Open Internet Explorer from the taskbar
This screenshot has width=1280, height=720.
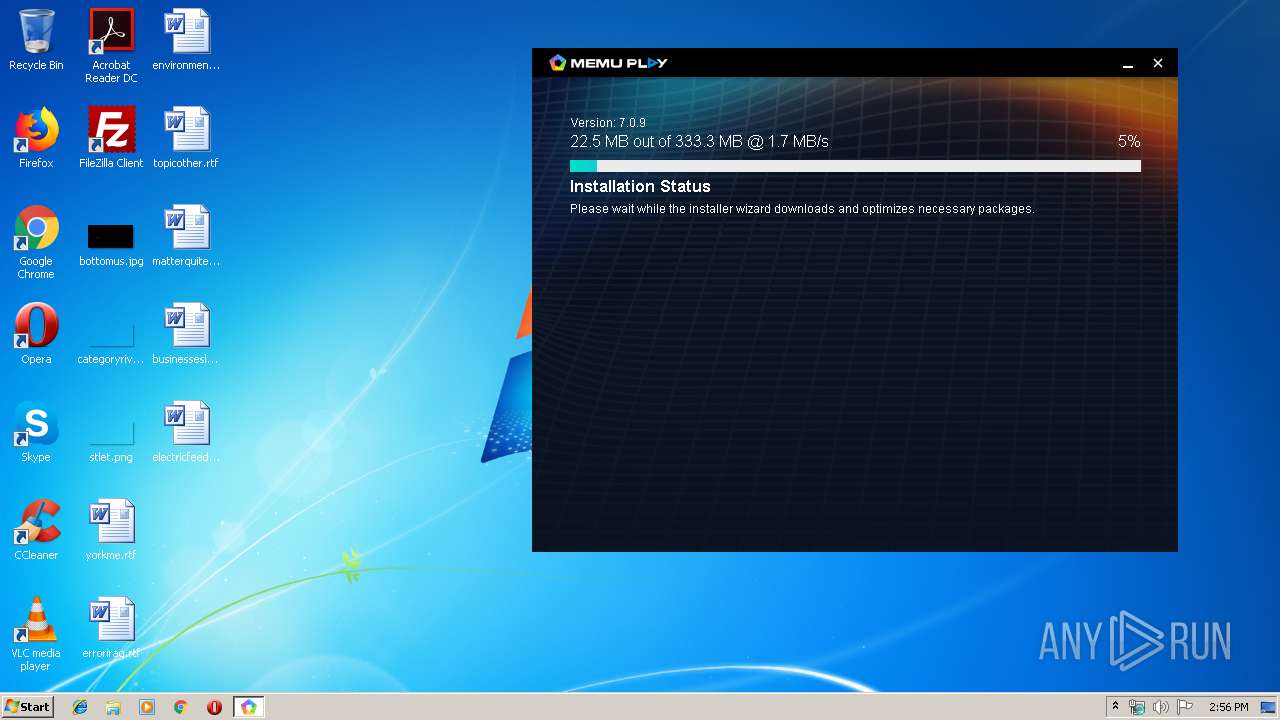pyautogui.click(x=80, y=707)
